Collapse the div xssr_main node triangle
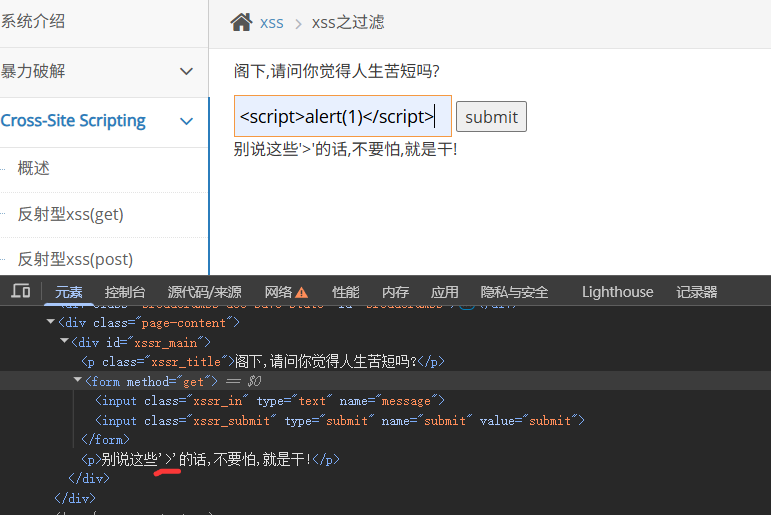The image size is (771, 515). click(64, 341)
